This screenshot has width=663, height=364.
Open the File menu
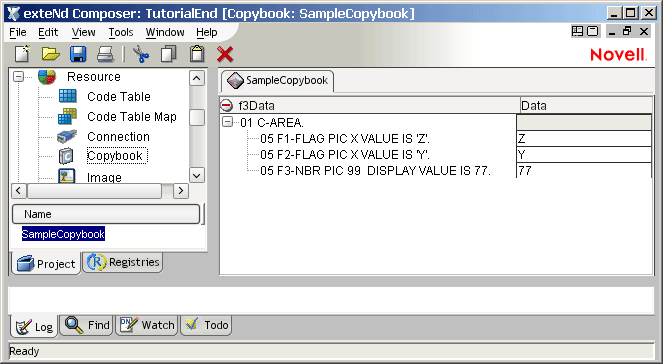pyautogui.click(x=18, y=32)
